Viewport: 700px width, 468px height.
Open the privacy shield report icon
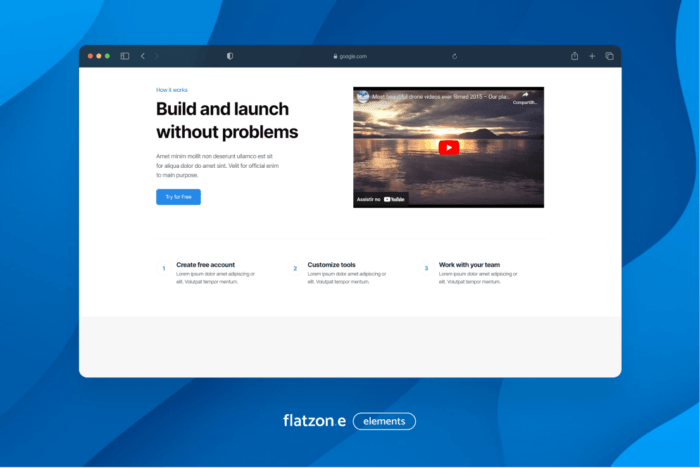coord(230,56)
